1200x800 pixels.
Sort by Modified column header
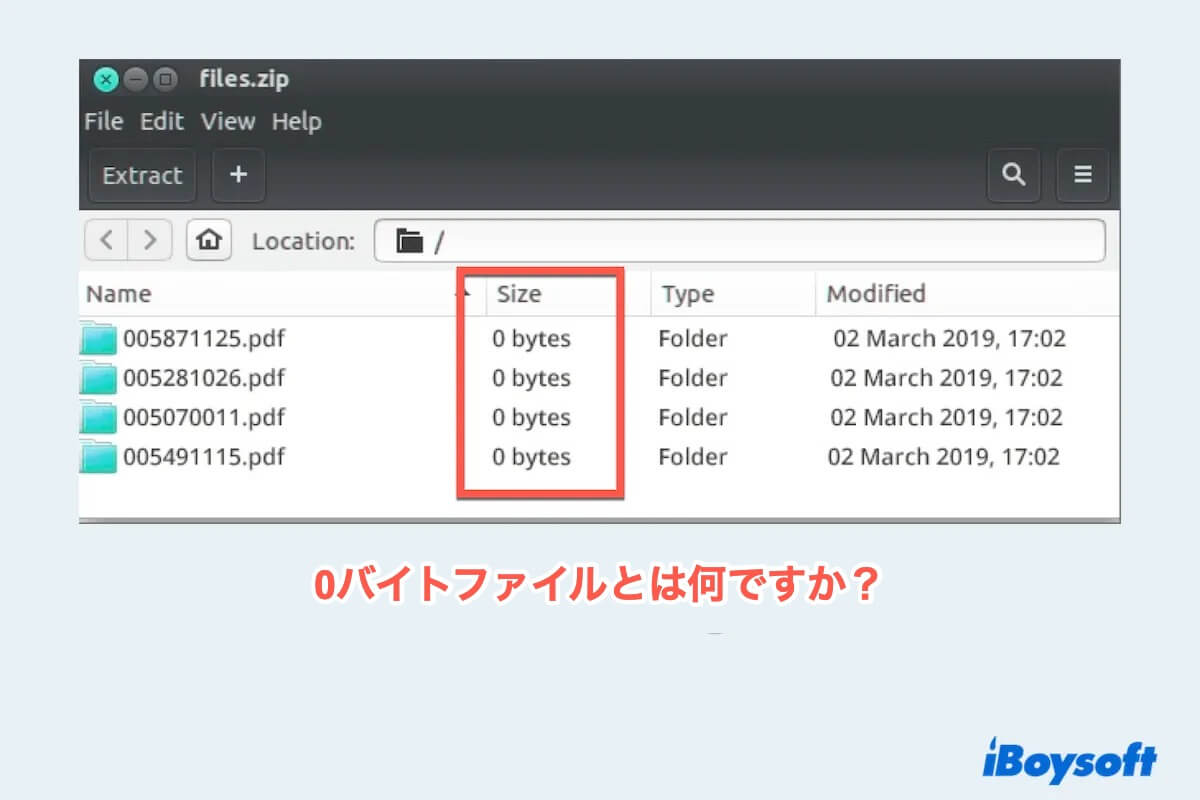tap(875, 294)
